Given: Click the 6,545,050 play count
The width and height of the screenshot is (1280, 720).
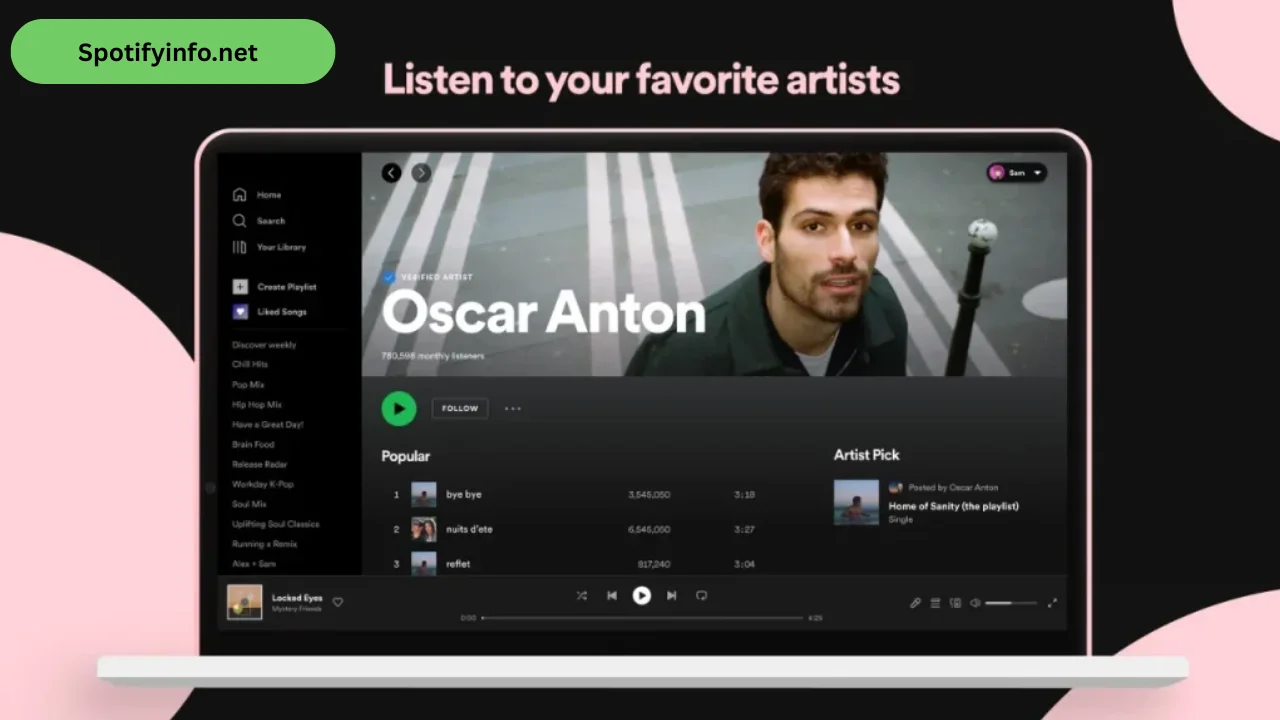Looking at the screenshot, I should pos(649,530).
